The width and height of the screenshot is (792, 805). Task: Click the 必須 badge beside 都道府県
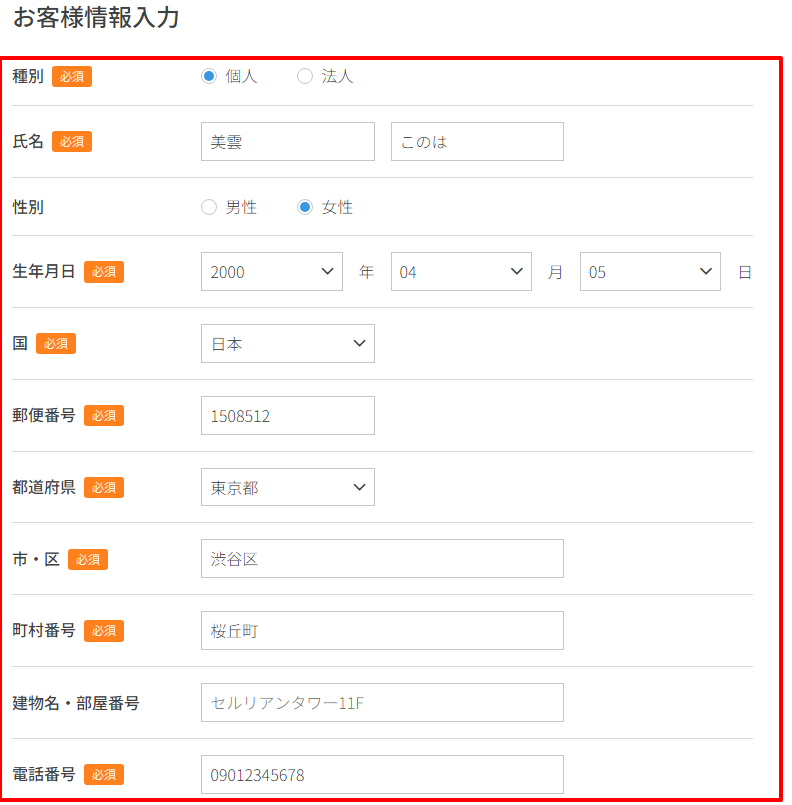coord(104,487)
